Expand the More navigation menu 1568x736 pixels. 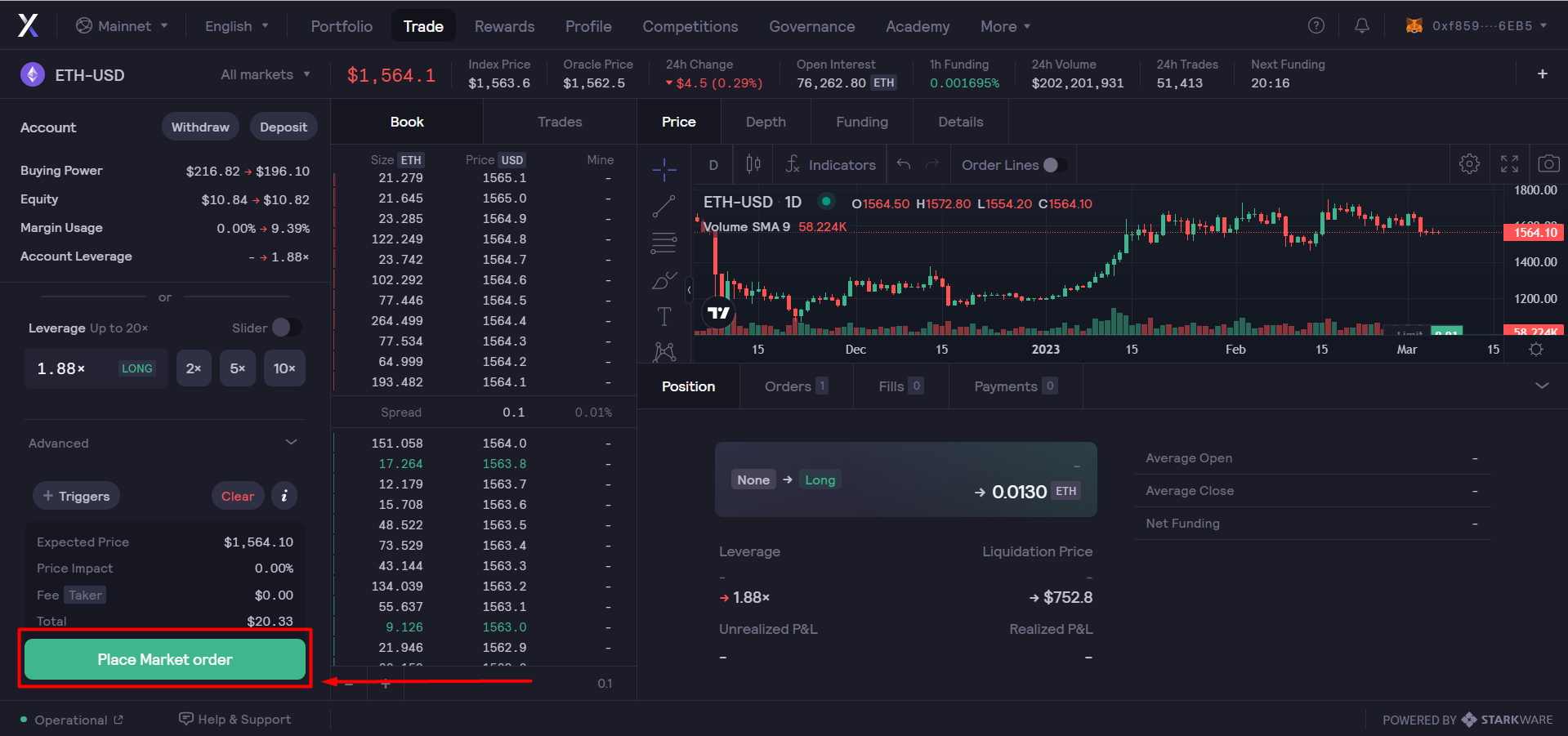click(1005, 26)
